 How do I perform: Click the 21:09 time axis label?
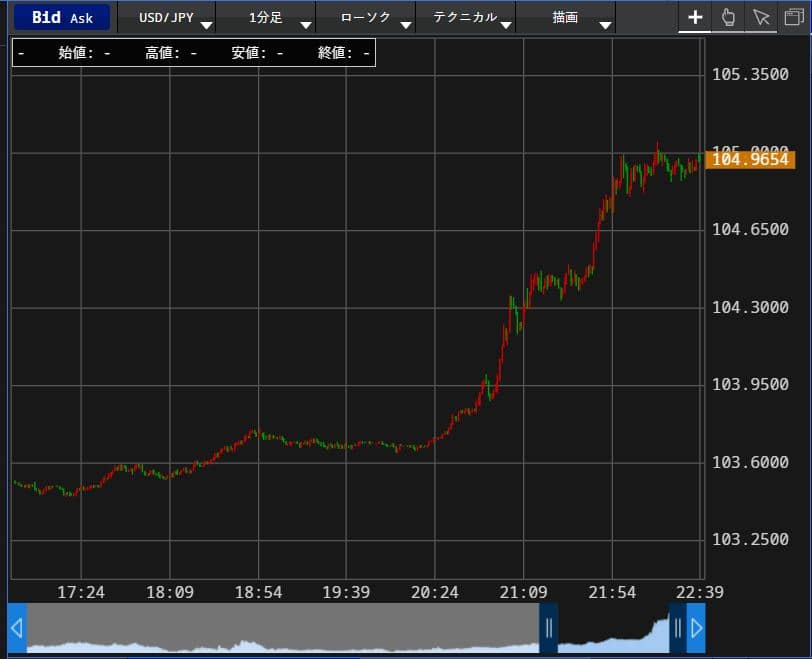point(523,592)
